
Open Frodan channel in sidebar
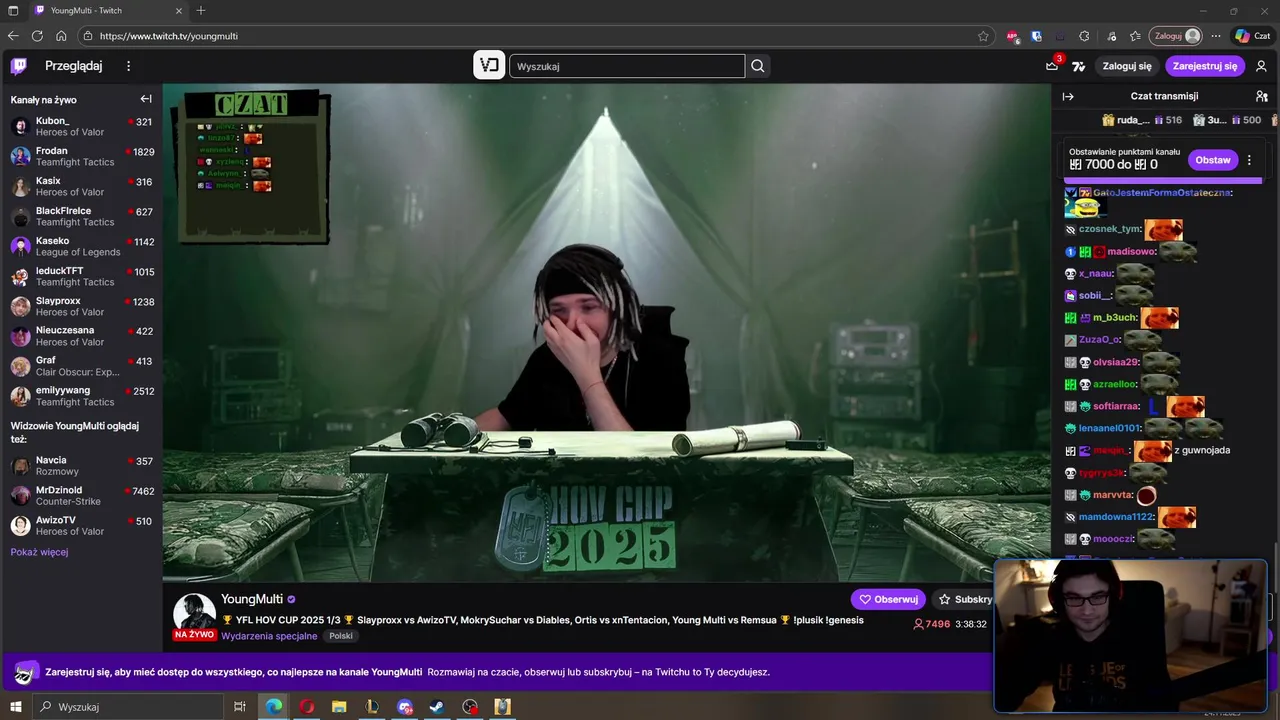[81, 157]
